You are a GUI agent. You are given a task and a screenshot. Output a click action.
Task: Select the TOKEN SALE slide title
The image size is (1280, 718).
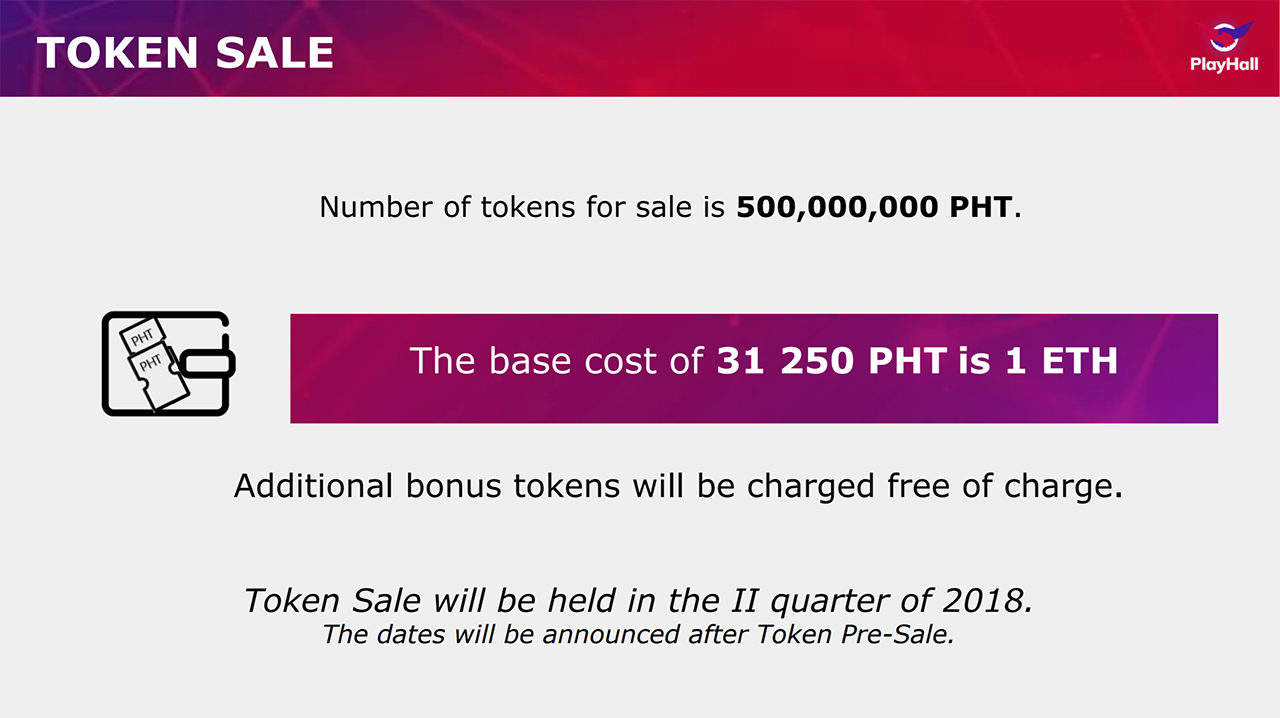pos(185,53)
